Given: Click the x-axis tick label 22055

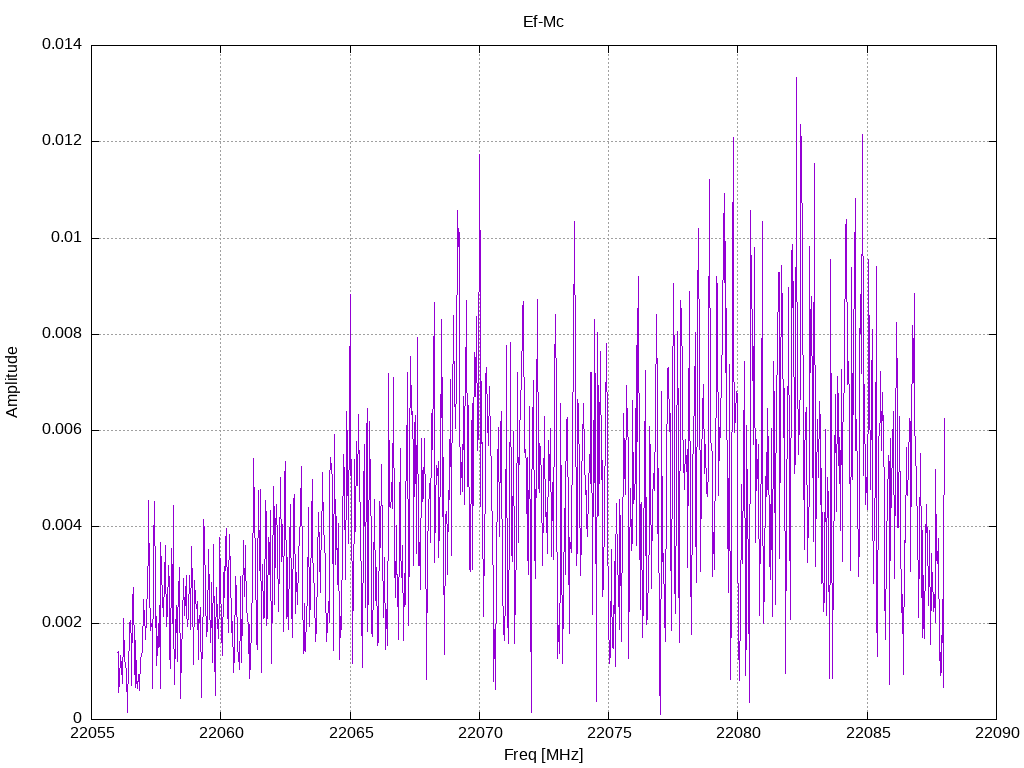Looking at the screenshot, I should tap(91, 733).
